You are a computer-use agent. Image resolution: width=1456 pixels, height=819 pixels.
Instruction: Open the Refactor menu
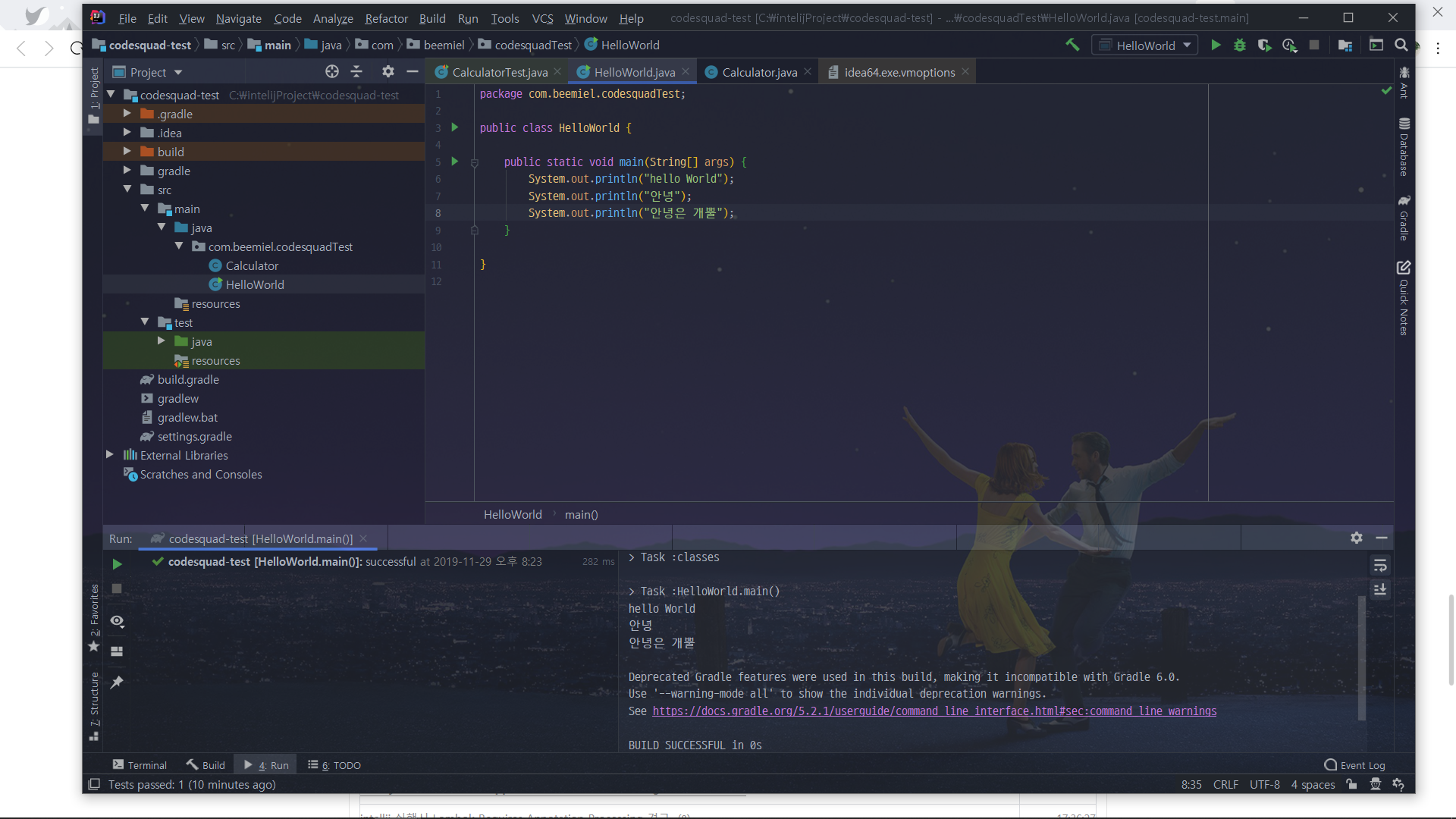pyautogui.click(x=386, y=18)
